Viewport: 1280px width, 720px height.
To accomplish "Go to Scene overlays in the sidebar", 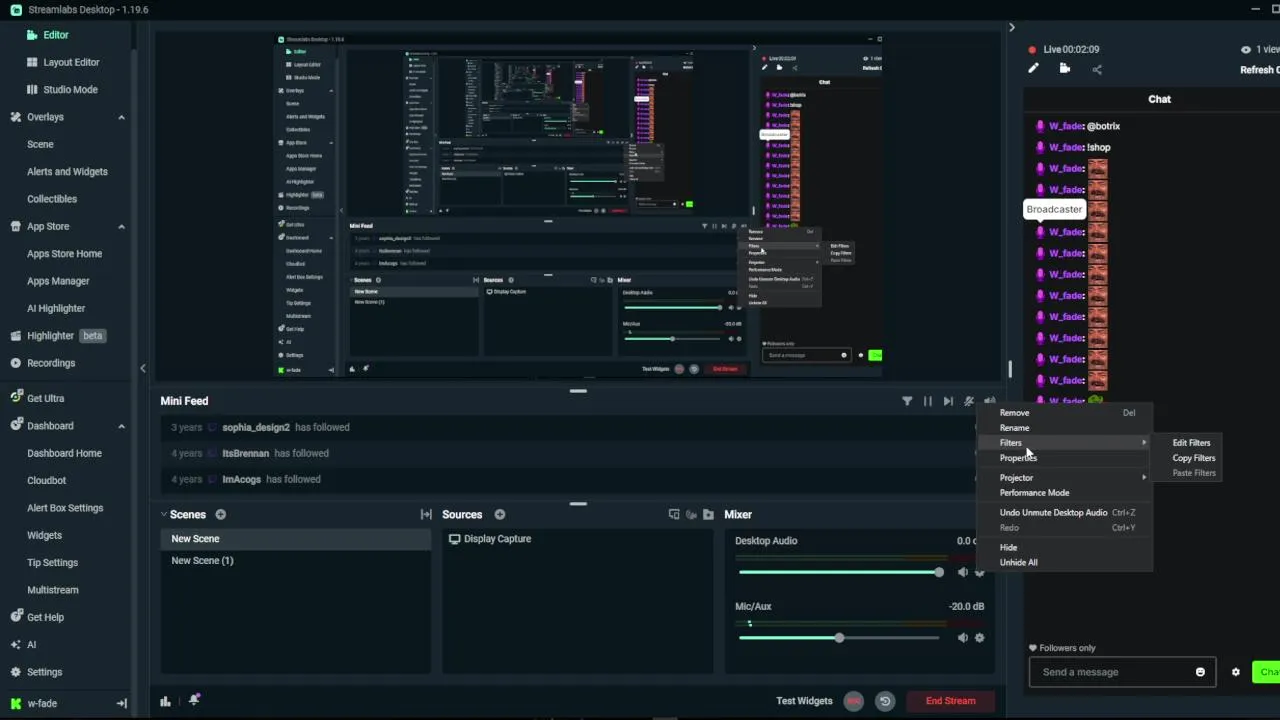I will tap(40, 144).
